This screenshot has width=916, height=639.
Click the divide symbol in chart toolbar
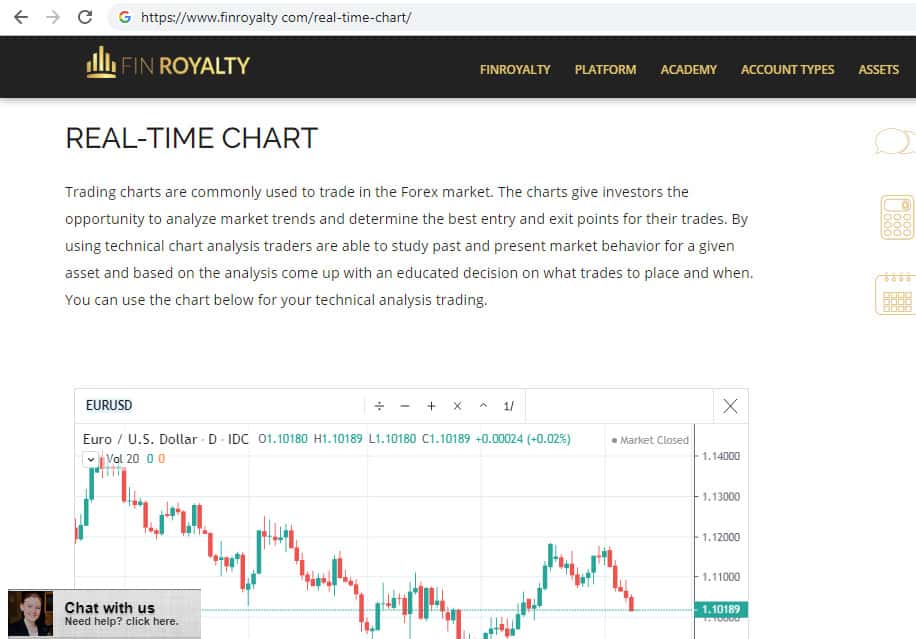379,406
